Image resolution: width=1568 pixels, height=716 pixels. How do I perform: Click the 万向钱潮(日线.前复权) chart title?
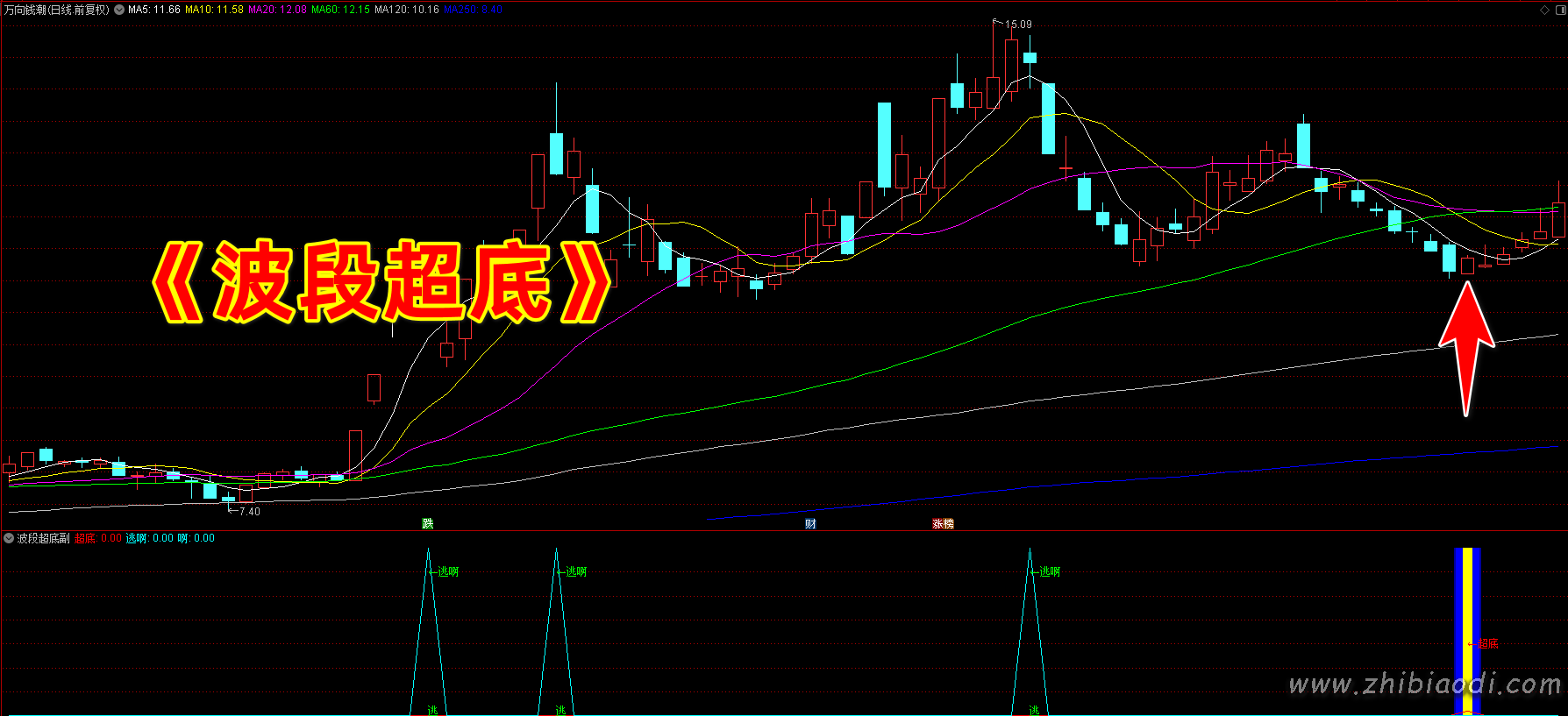57,10
